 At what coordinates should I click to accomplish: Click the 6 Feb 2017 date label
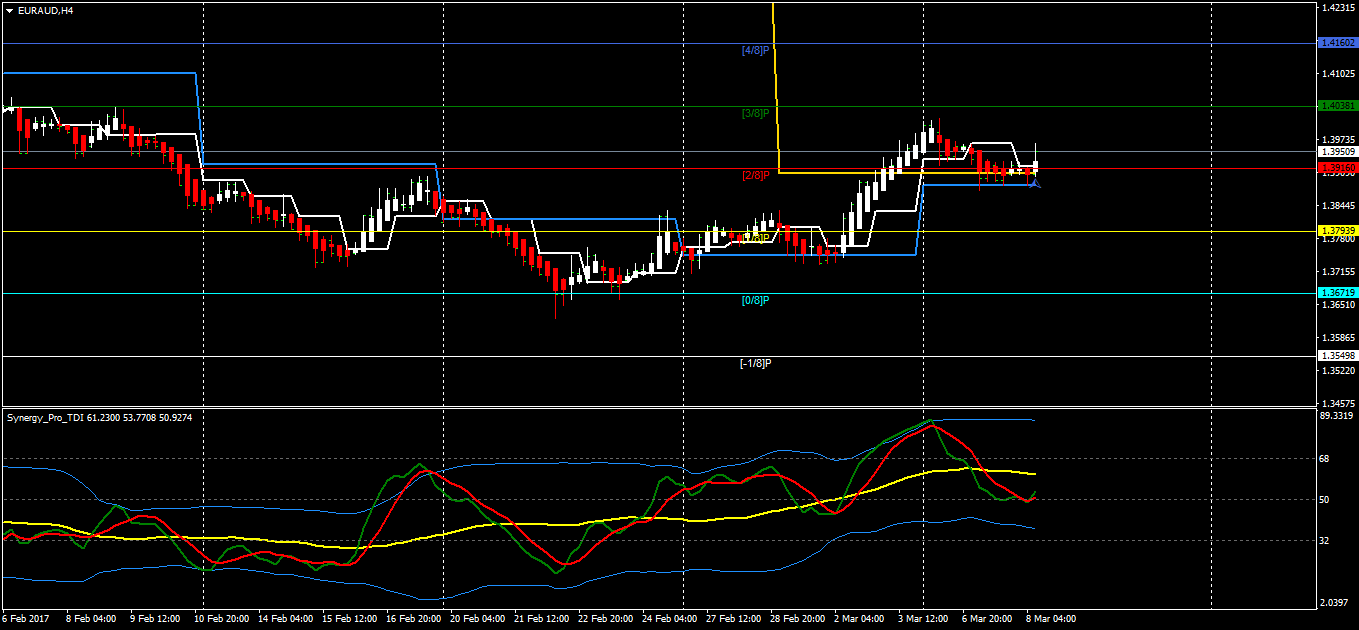(x=24, y=618)
